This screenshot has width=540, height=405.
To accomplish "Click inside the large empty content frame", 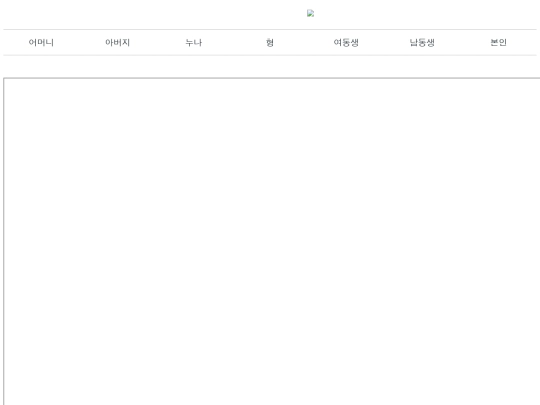I will coord(272,241).
